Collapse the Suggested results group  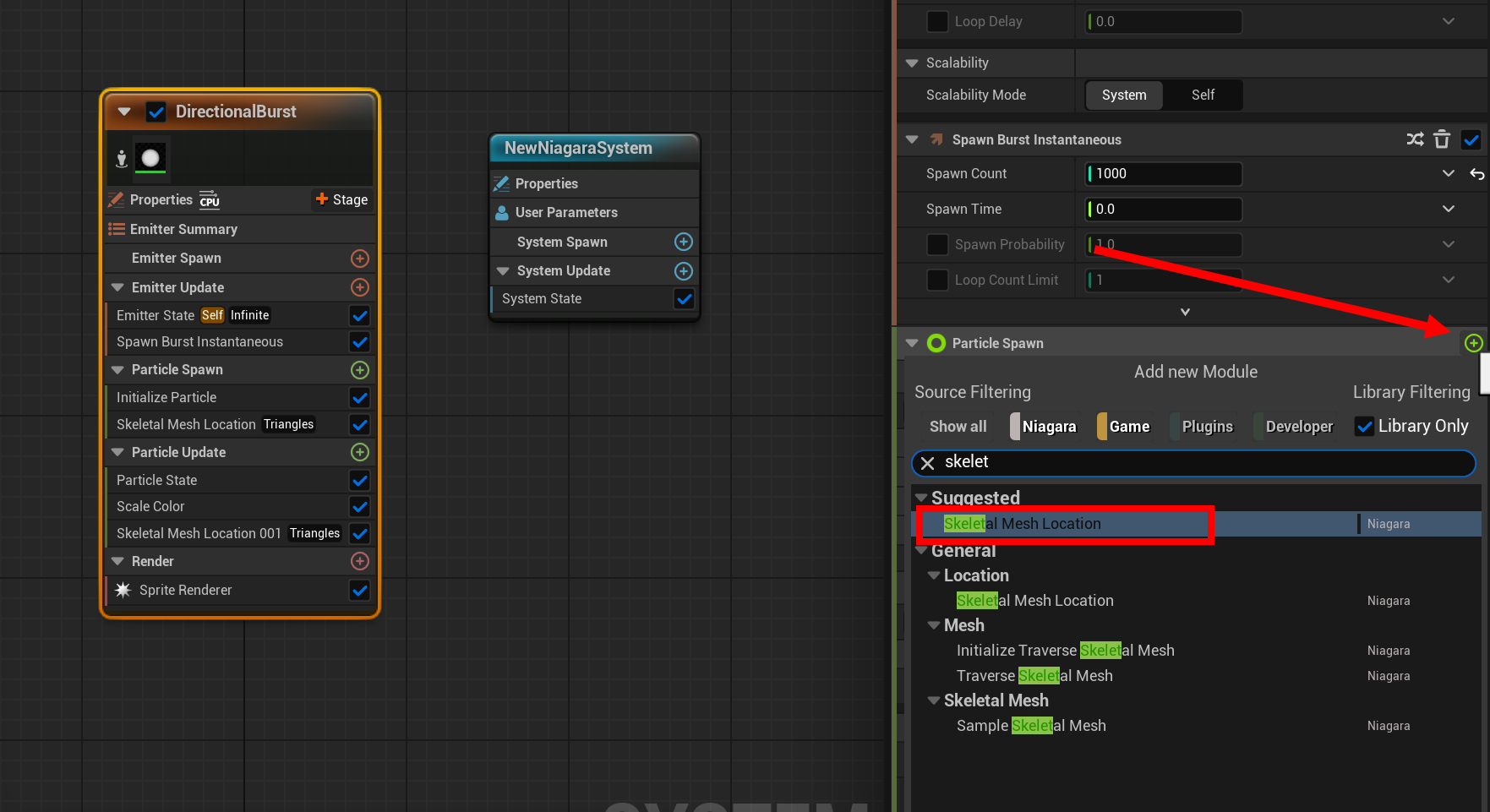pos(921,499)
